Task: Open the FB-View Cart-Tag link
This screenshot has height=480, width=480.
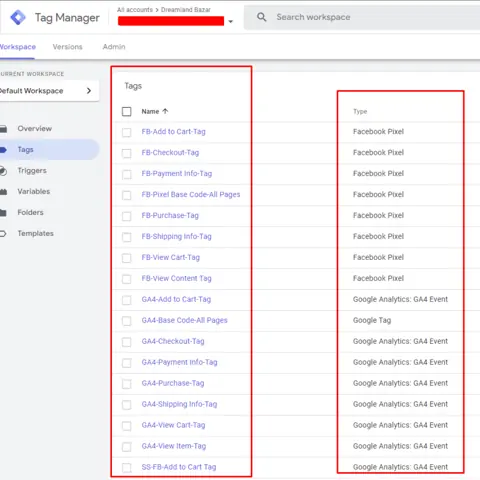Action: tap(171, 257)
